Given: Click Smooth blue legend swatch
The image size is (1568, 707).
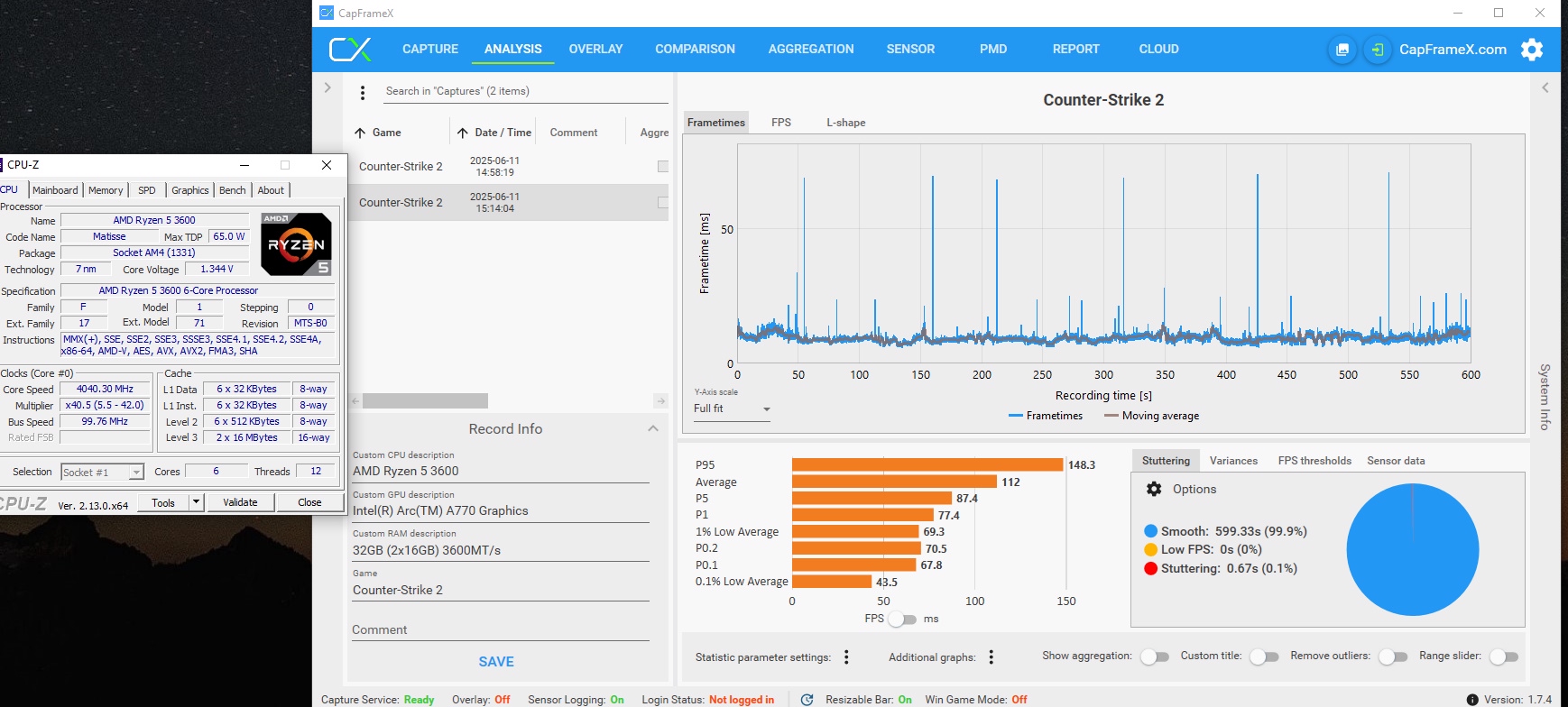Looking at the screenshot, I should pyautogui.click(x=1150, y=531).
